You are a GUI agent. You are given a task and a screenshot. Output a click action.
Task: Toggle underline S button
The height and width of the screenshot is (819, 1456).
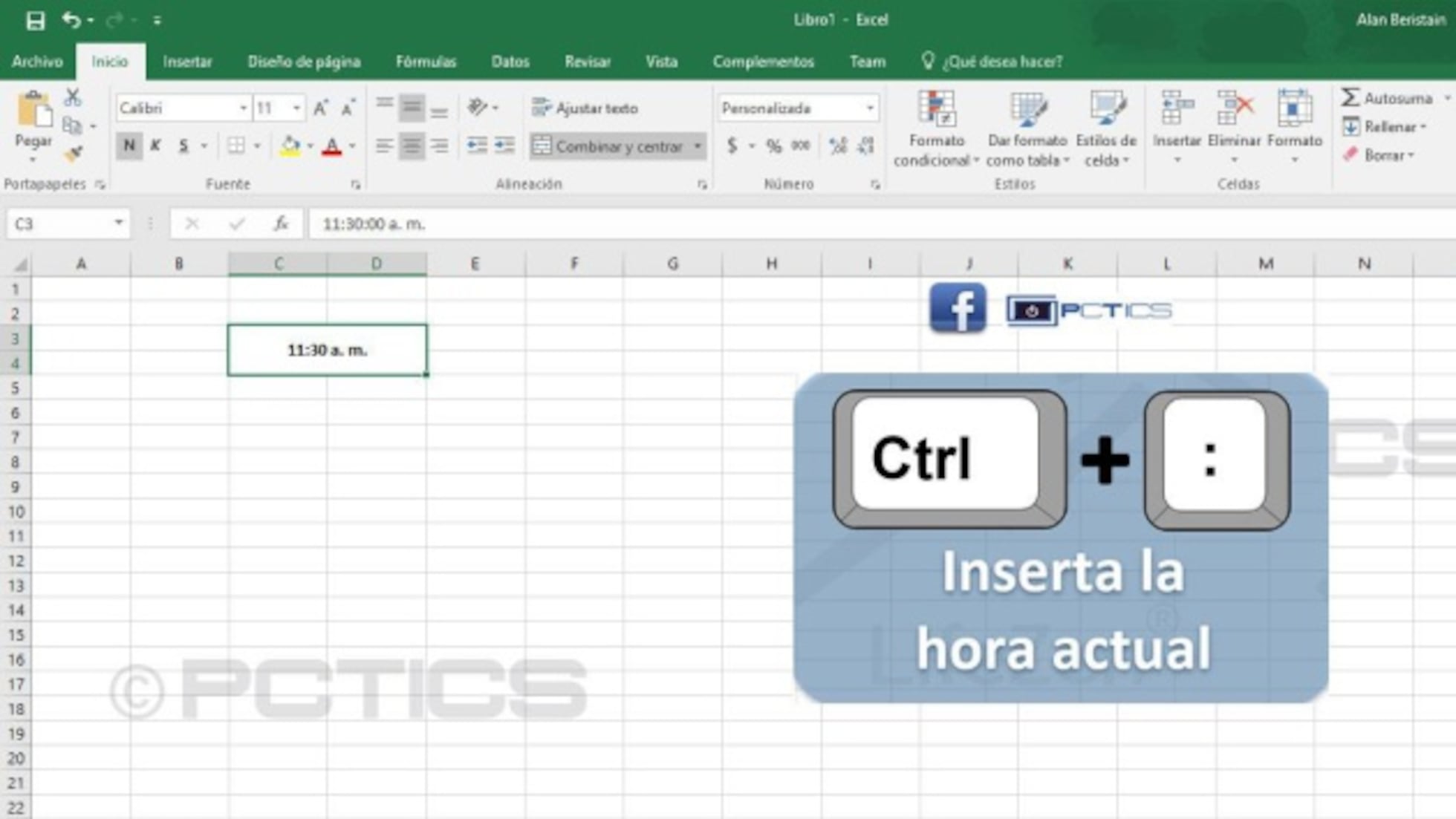click(183, 146)
